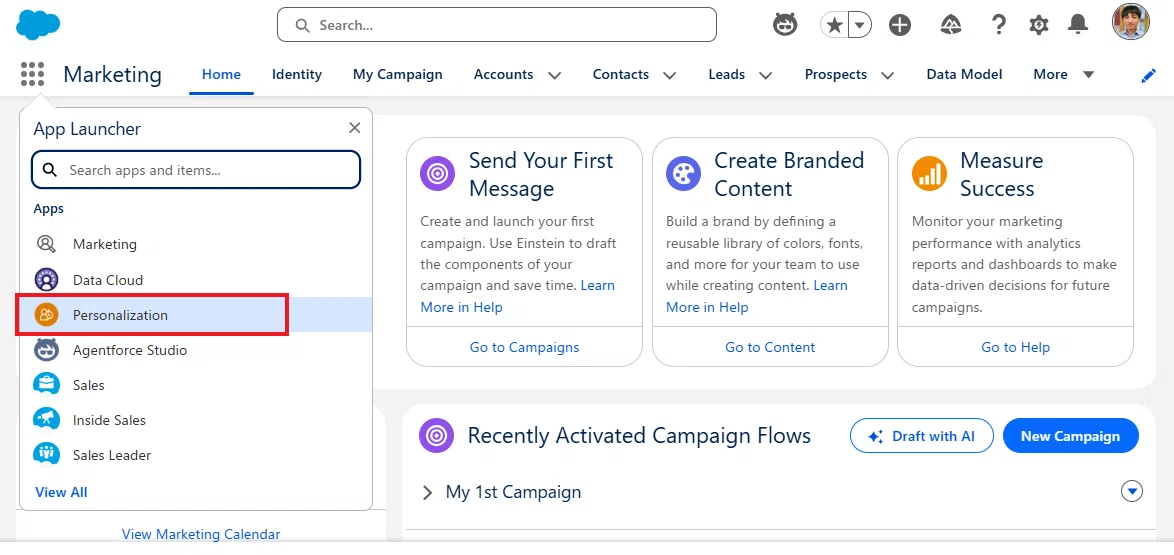The height and width of the screenshot is (555, 1174).
Task: Select the Sales Leader app icon
Action: point(46,454)
